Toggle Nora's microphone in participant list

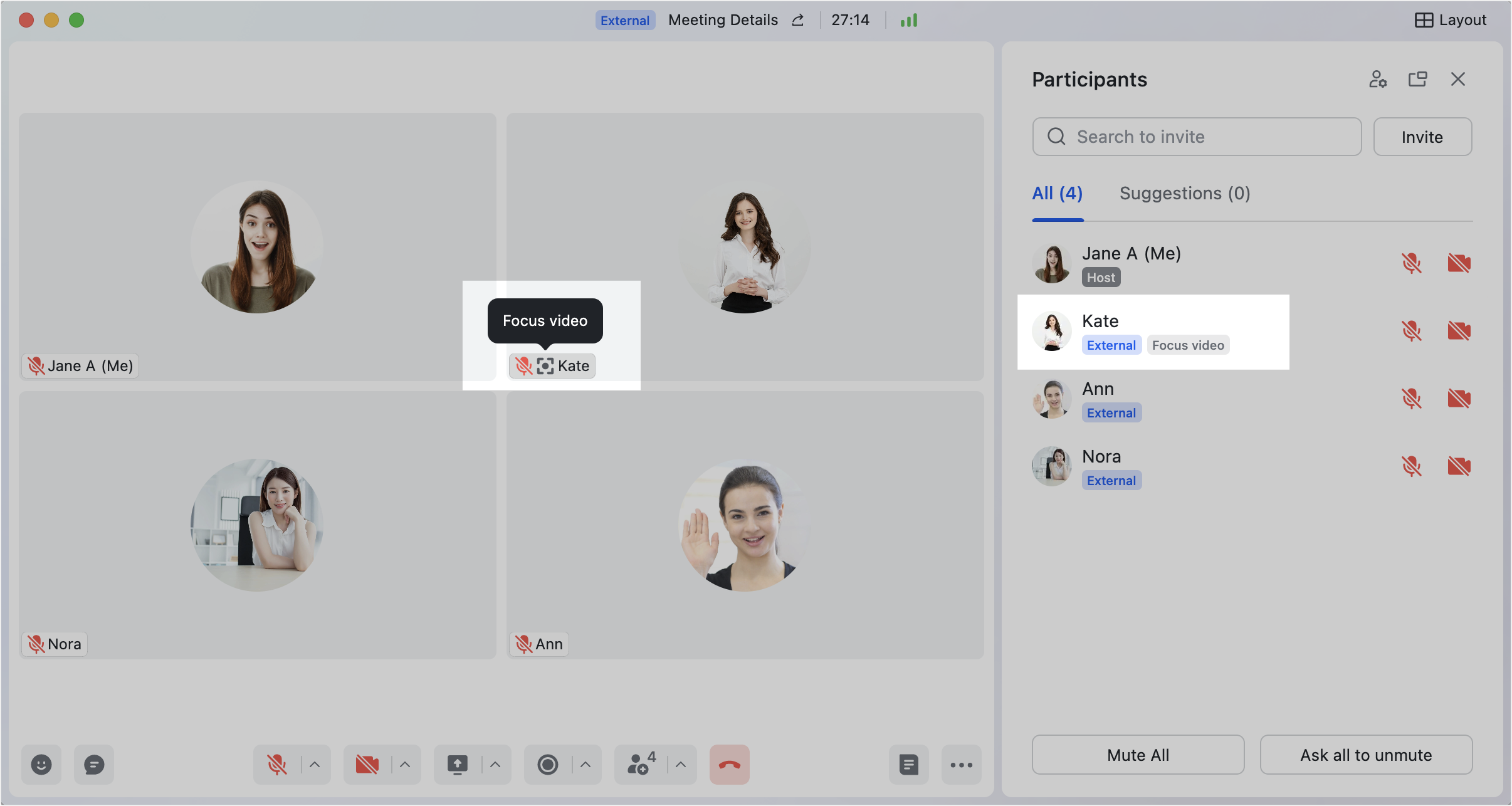click(x=1412, y=466)
